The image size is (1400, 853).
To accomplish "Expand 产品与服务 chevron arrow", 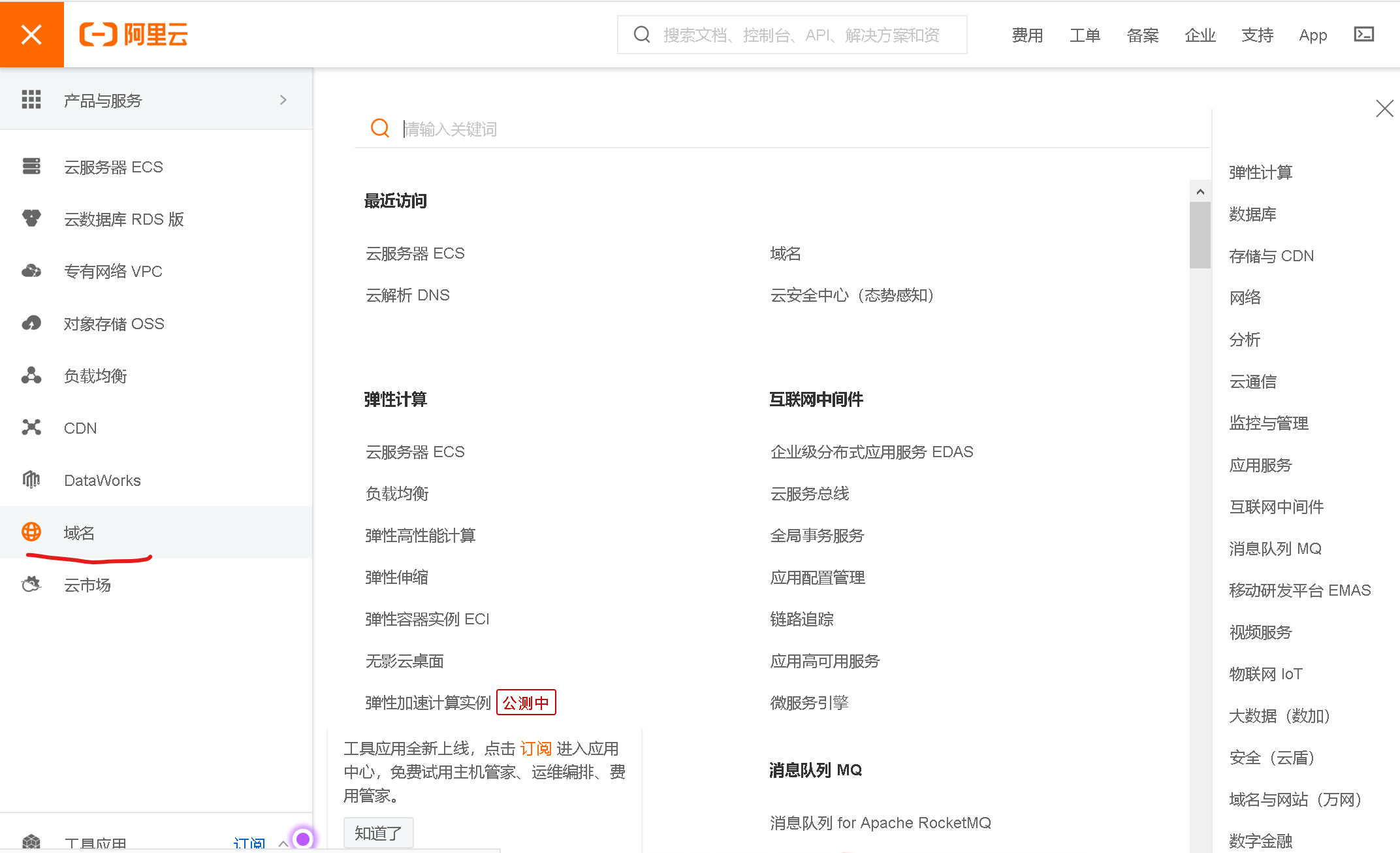I will 283,100.
